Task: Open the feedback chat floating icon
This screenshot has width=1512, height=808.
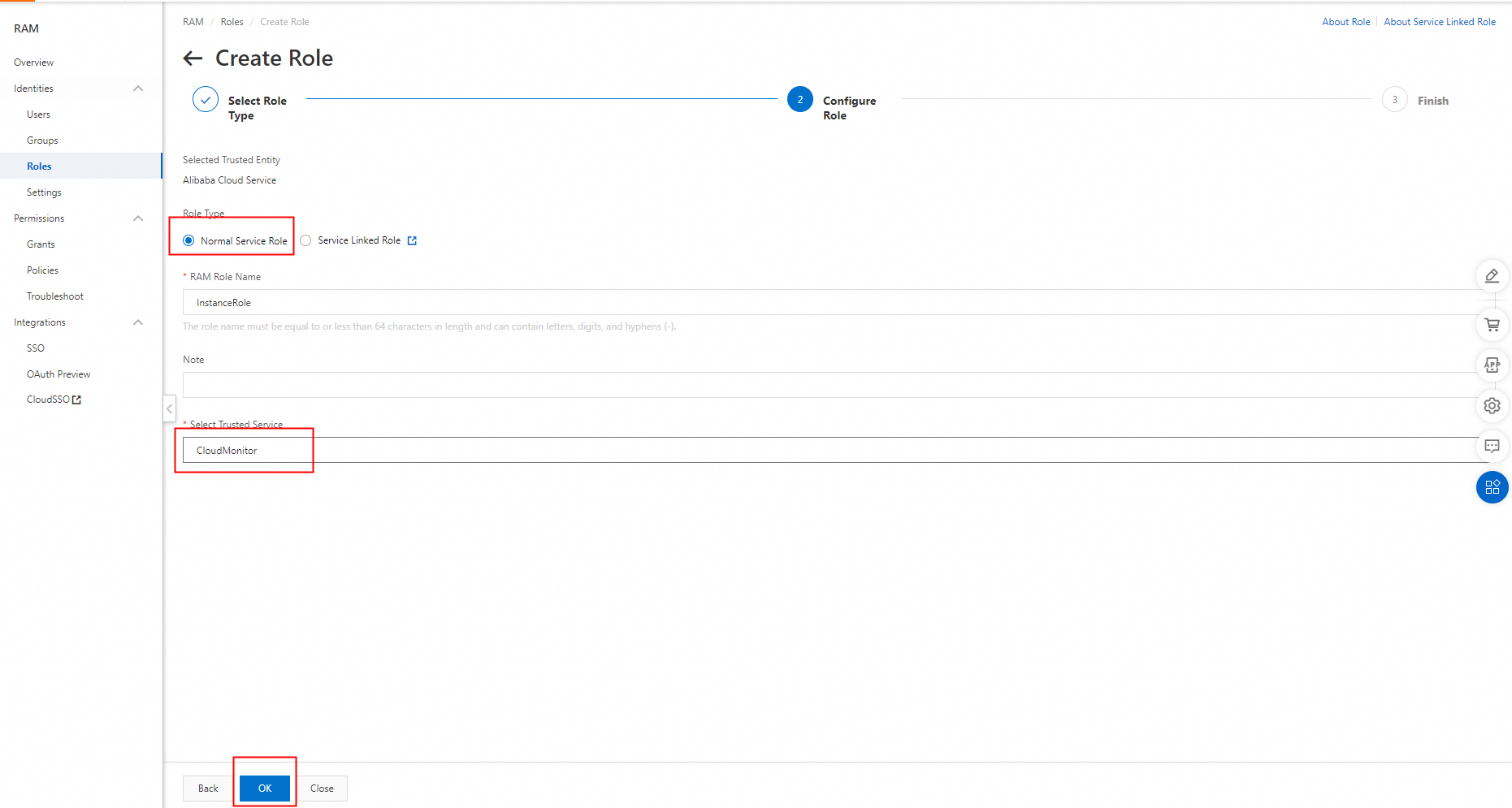Action: tap(1492, 446)
